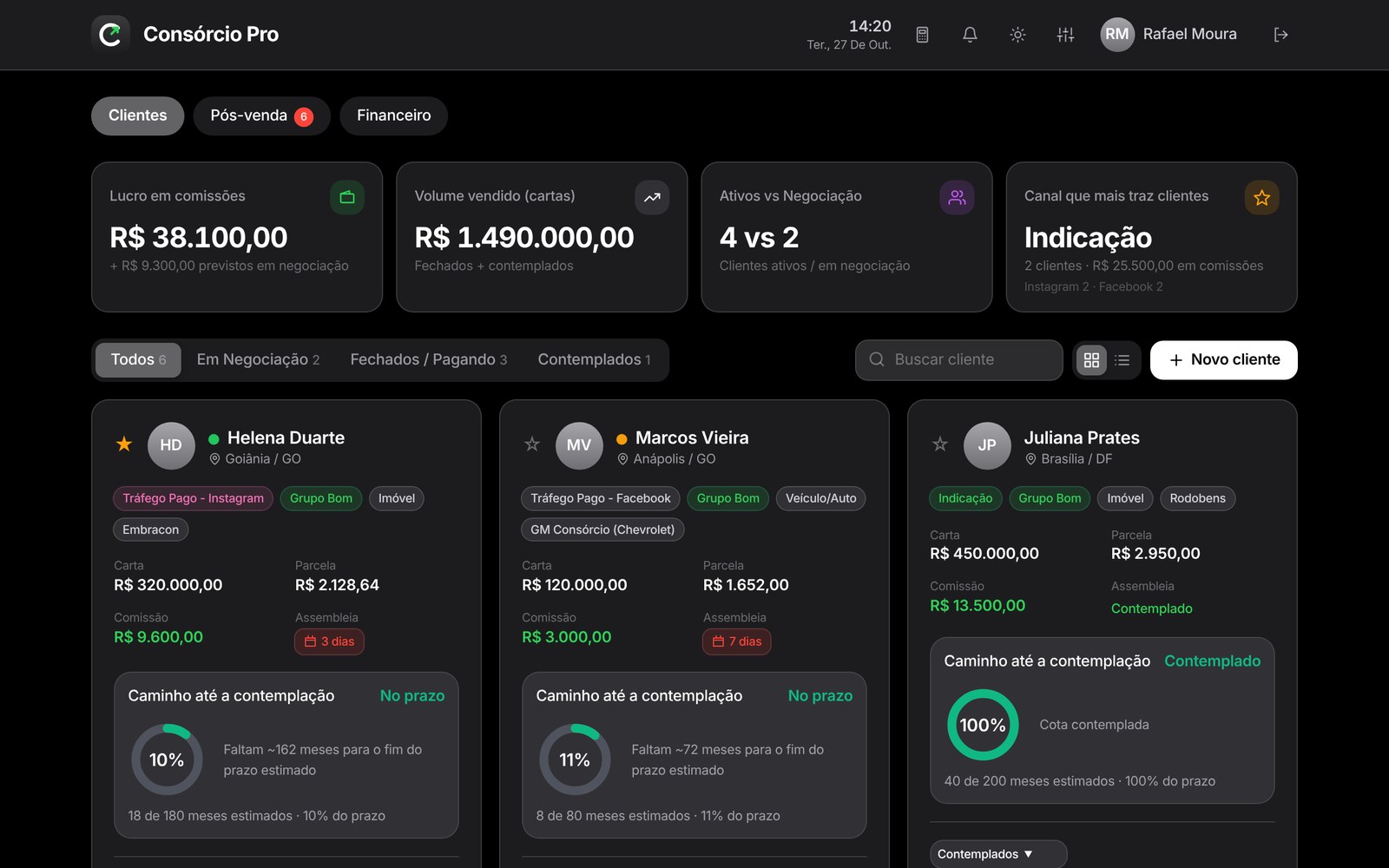Click the 3 dias assembleia badge
This screenshot has width=1389, height=868.
(x=329, y=641)
